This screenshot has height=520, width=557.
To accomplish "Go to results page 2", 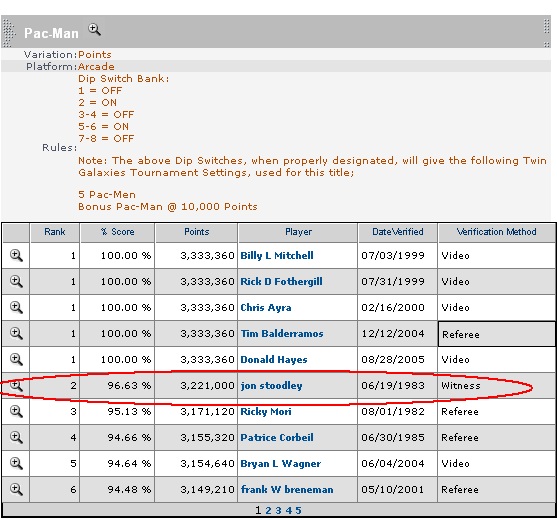I will [268, 510].
